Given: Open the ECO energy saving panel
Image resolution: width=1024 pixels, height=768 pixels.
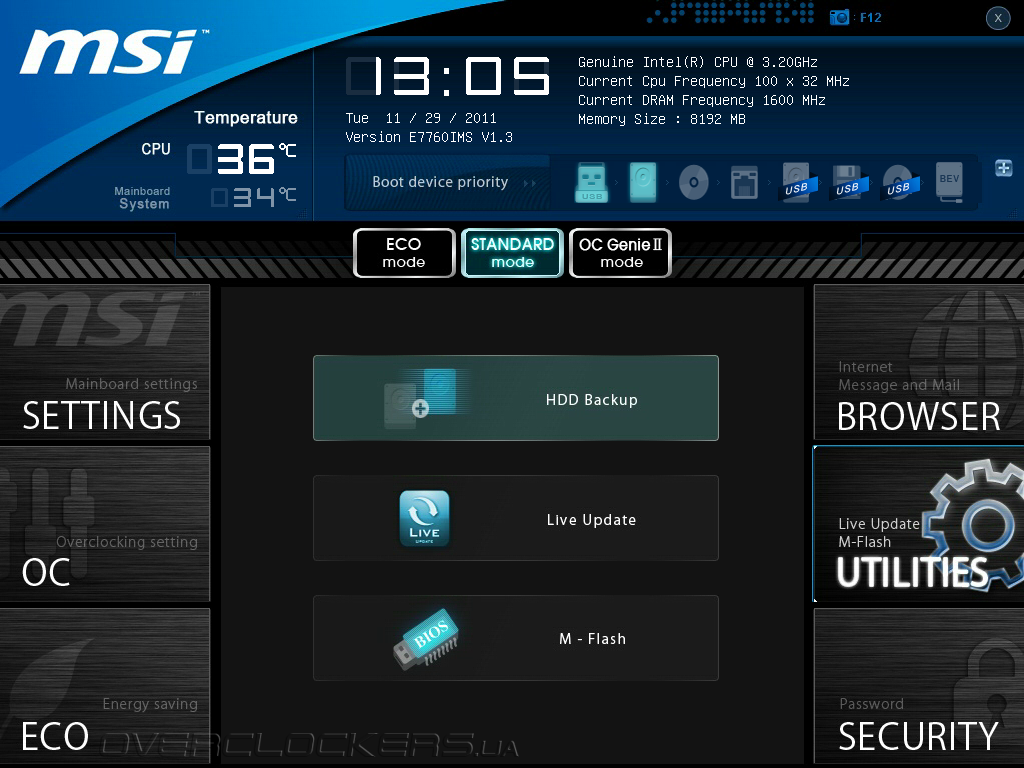Looking at the screenshot, I should click(104, 686).
